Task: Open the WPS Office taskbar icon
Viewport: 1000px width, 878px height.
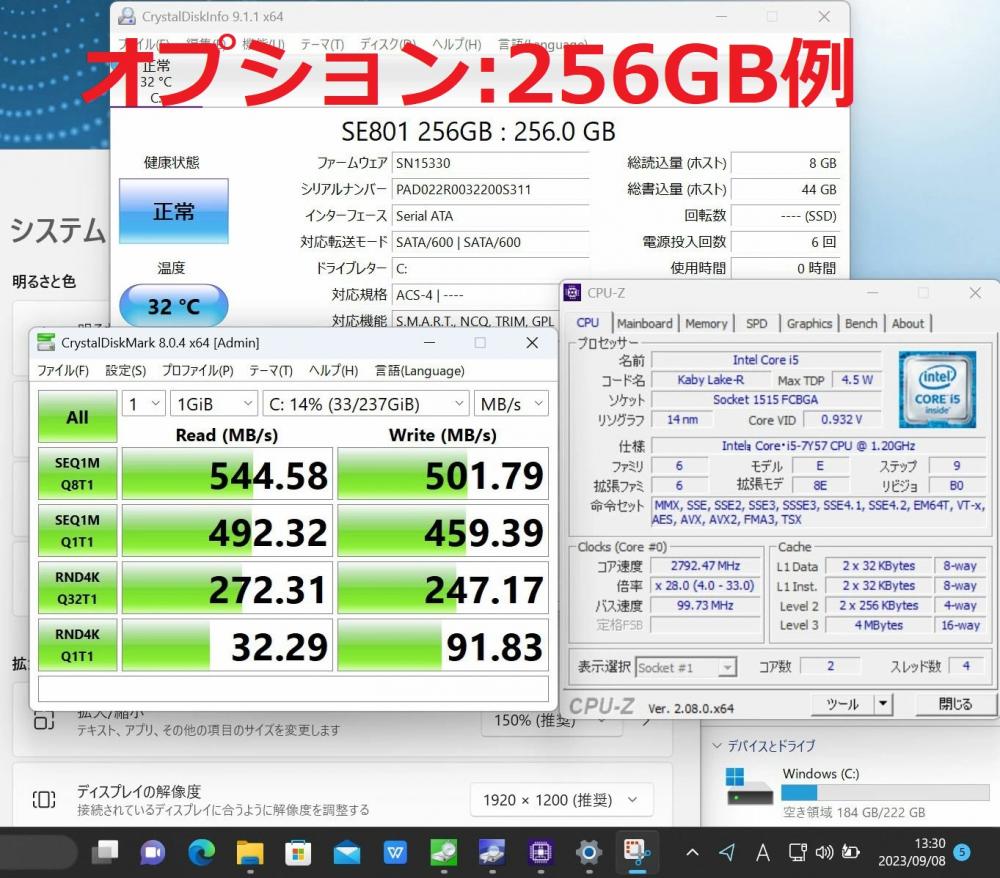Action: pyautogui.click(x=395, y=852)
